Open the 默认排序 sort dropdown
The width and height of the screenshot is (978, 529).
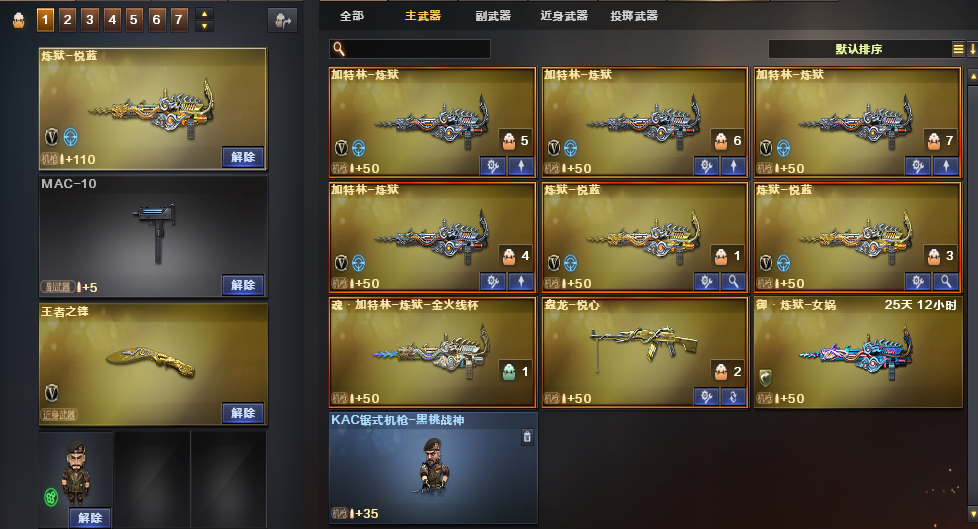click(x=859, y=49)
